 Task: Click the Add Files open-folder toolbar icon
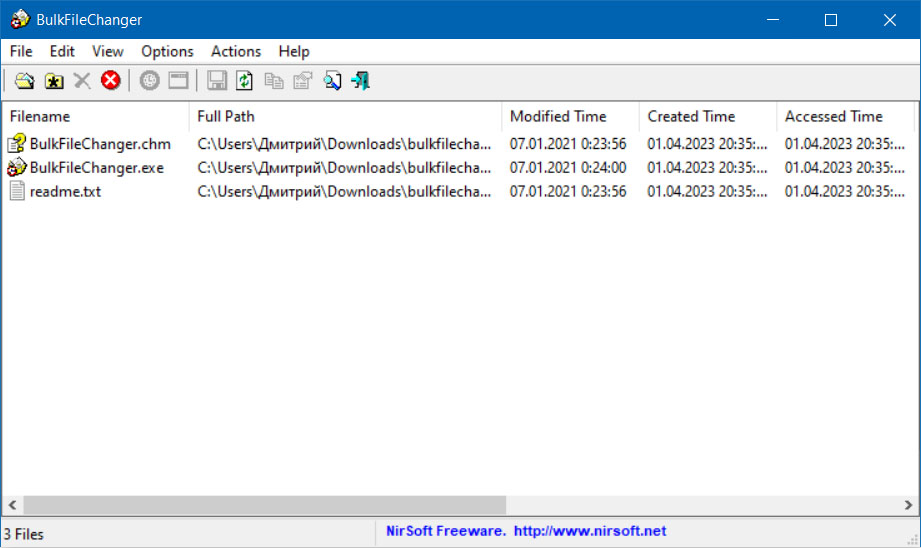coord(25,80)
